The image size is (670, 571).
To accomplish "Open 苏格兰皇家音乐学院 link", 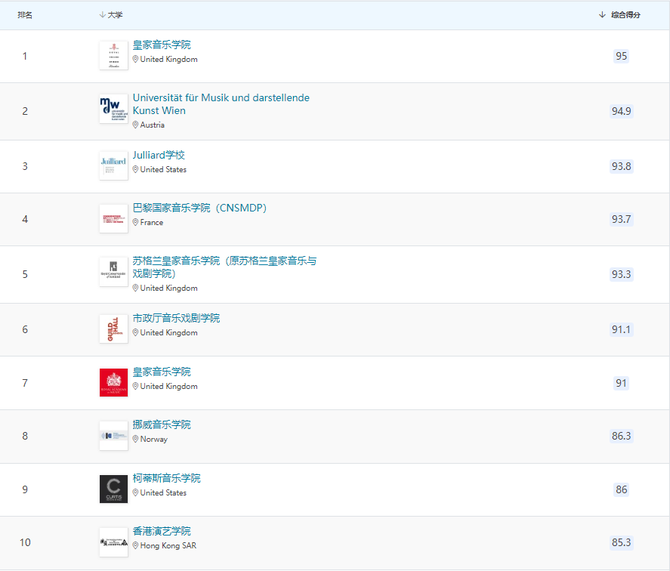I will tap(224, 267).
